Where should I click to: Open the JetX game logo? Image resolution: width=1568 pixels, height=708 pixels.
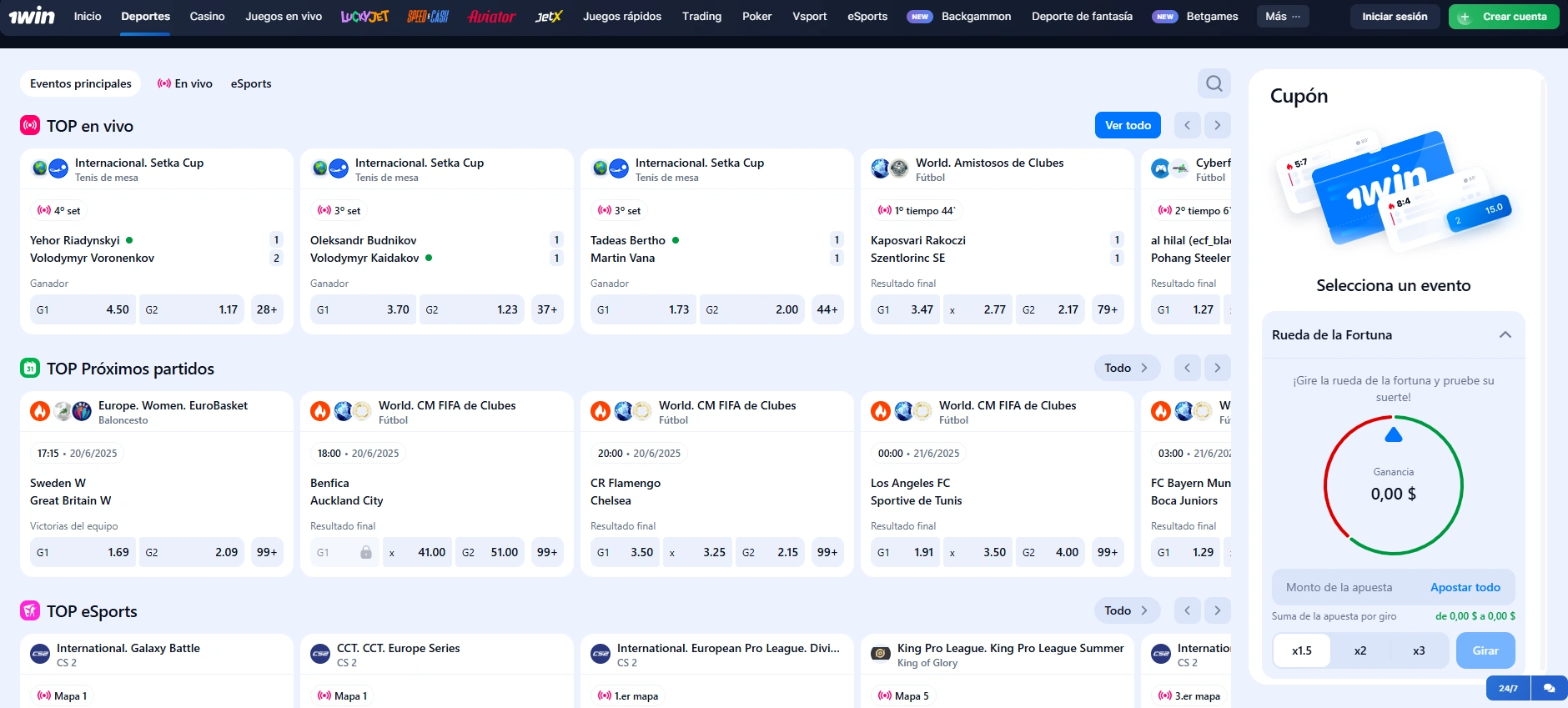pyautogui.click(x=549, y=16)
